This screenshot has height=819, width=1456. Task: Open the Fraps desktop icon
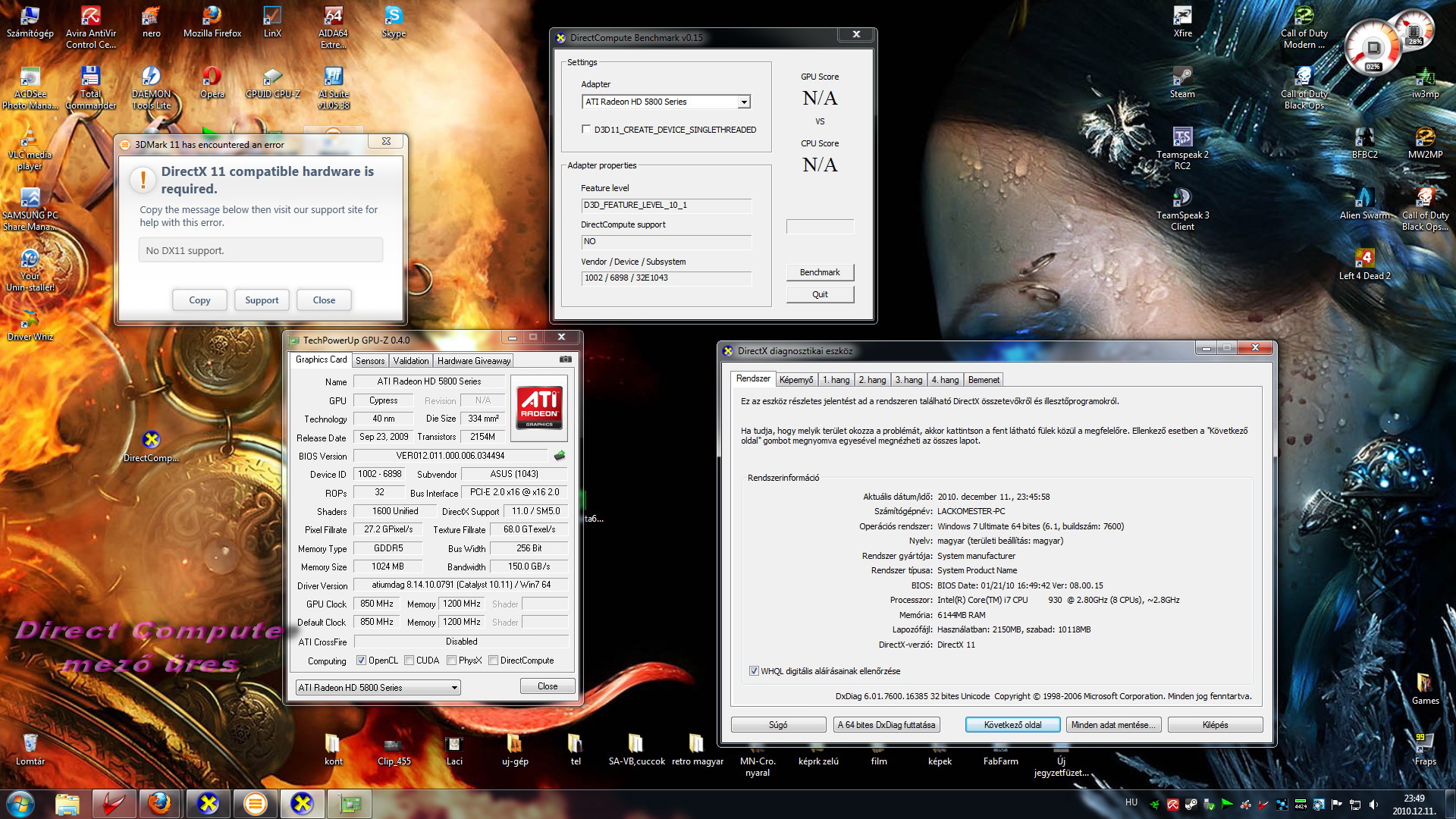[x=1425, y=749]
